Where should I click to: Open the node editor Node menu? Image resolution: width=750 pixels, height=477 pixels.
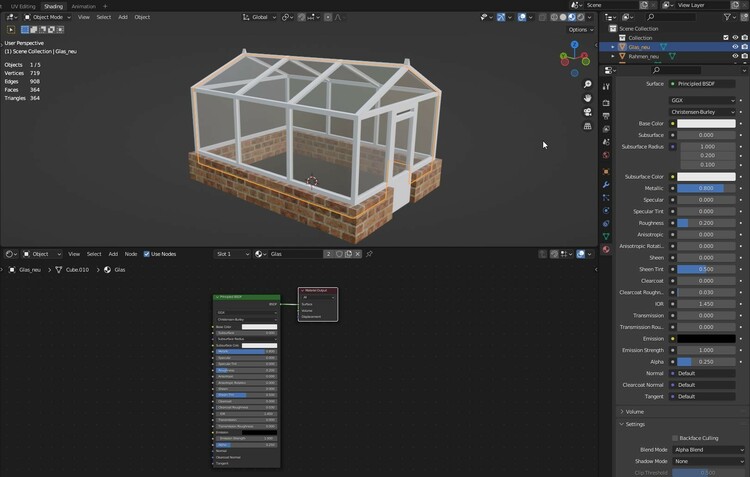(131, 254)
